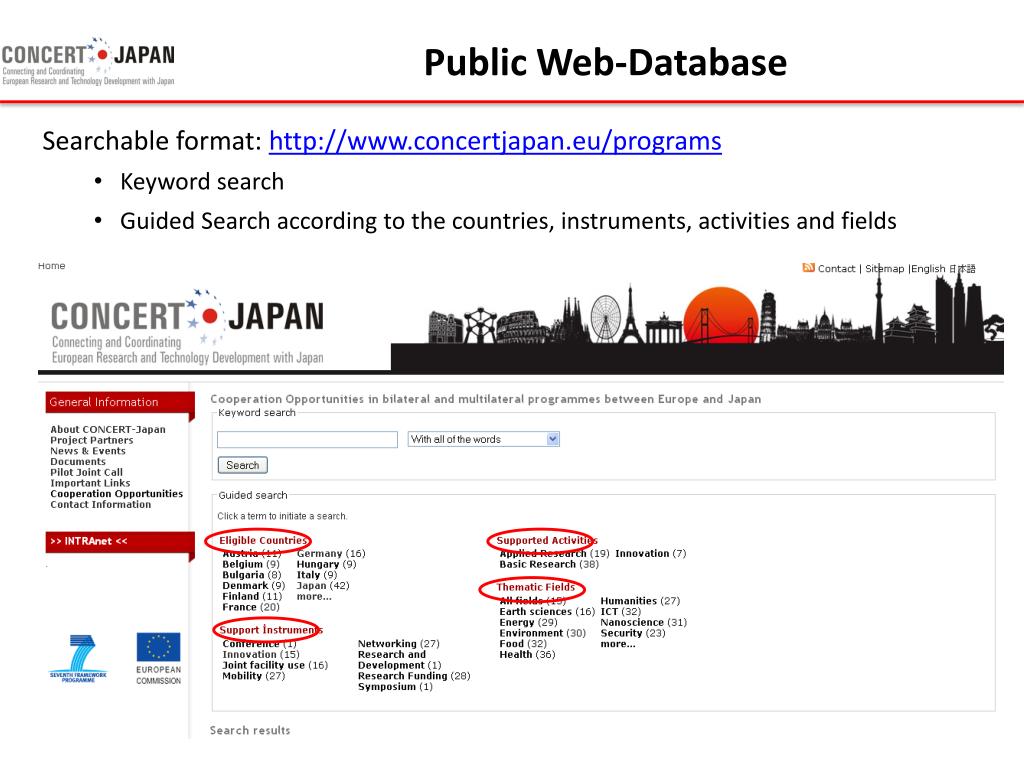Open Important Links menu item
This screenshot has height=768, width=1024.
(x=90, y=483)
